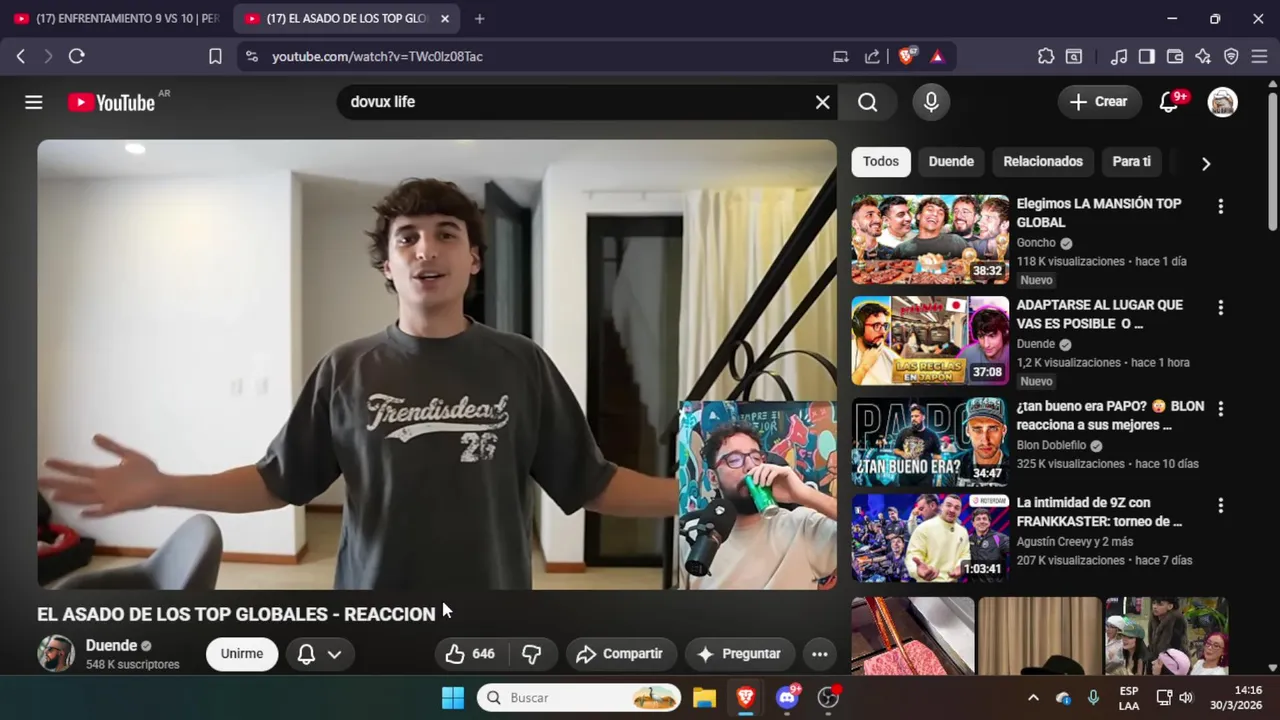The width and height of the screenshot is (1280, 720).
Task: Open options for La intimidad de 9Z video
Action: click(1220, 505)
